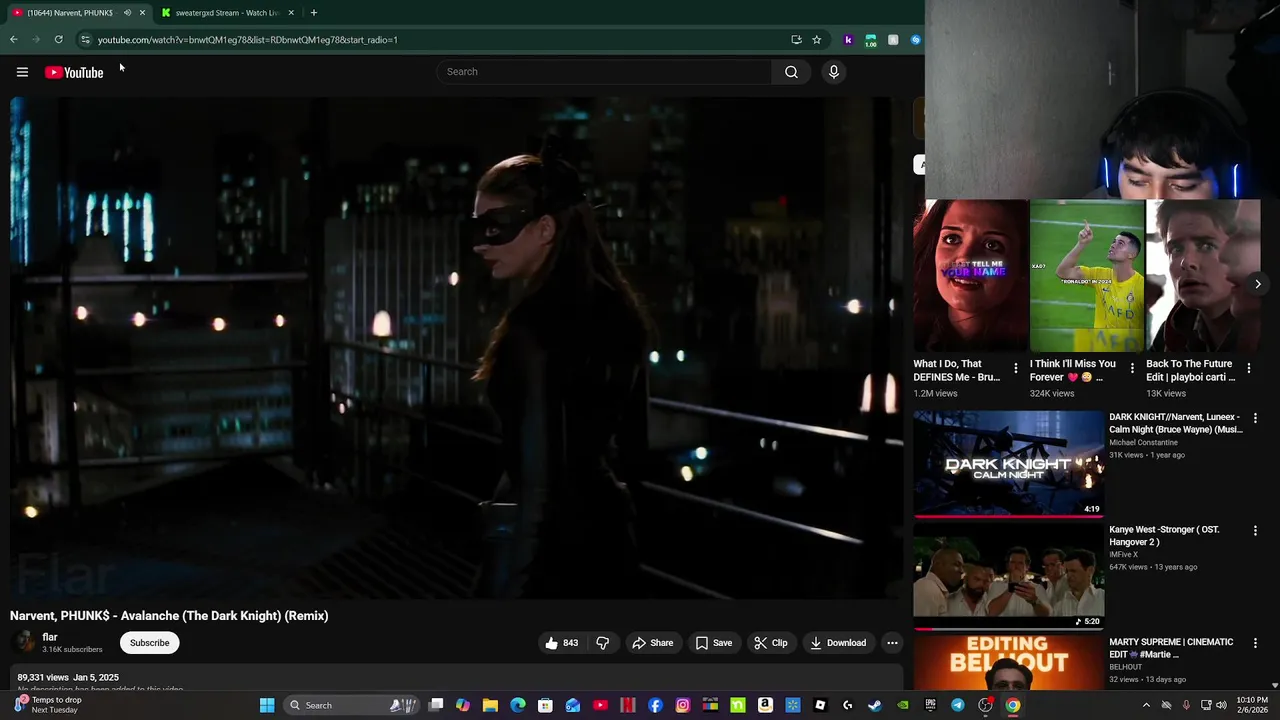The width and height of the screenshot is (1280, 720).
Task: Bookmark this page with the star
Action: pos(817,40)
